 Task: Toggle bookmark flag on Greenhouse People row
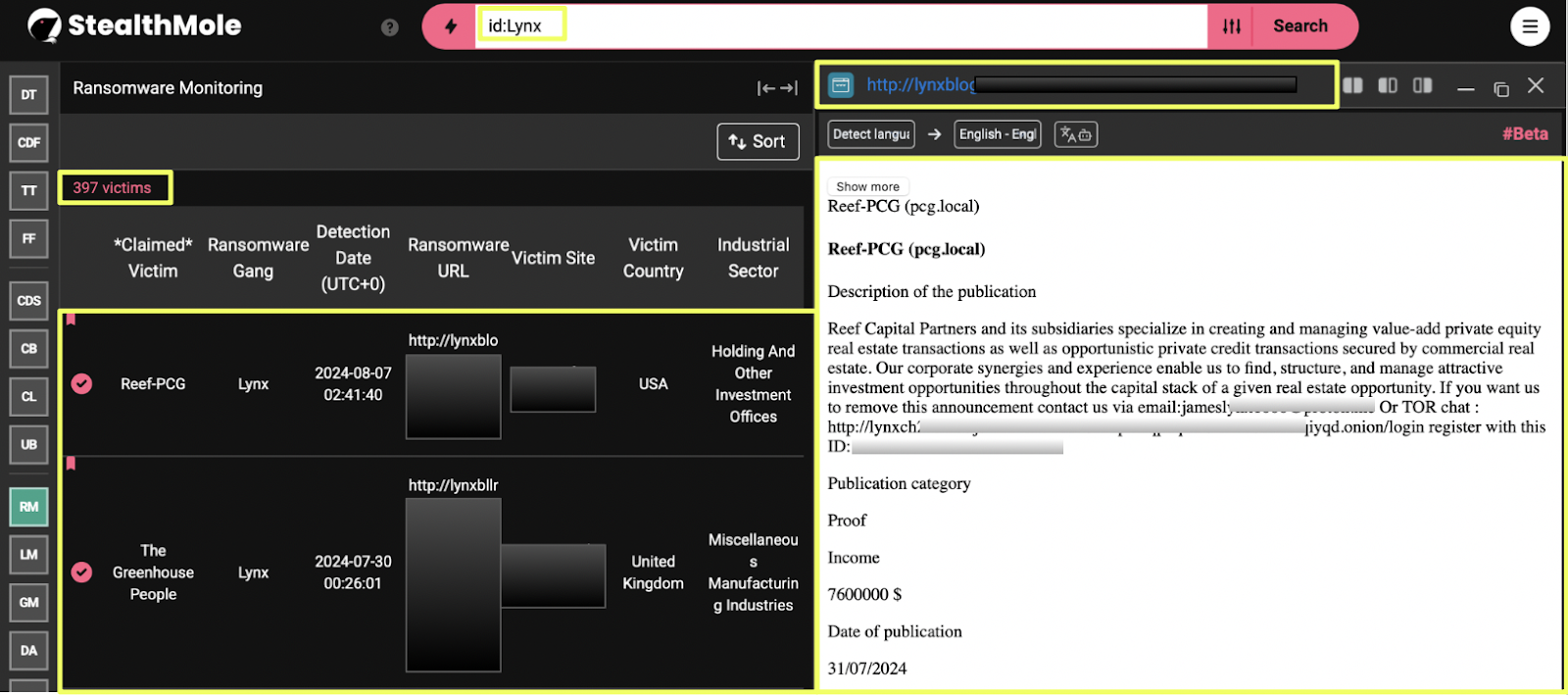[71, 464]
